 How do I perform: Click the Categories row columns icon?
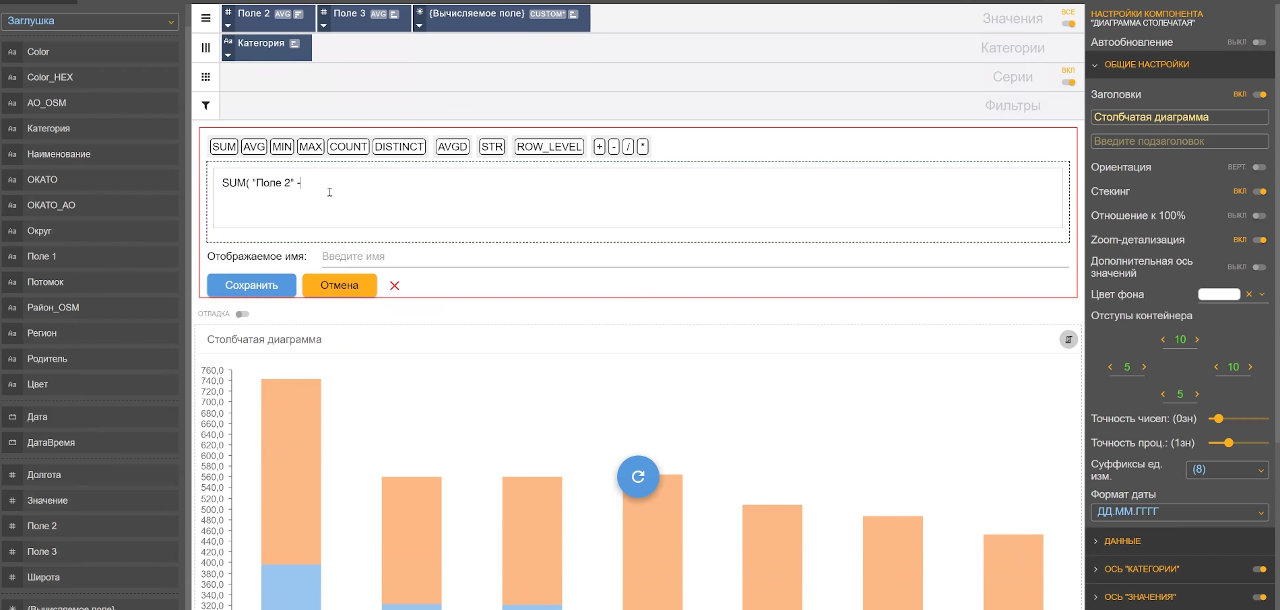click(x=205, y=47)
